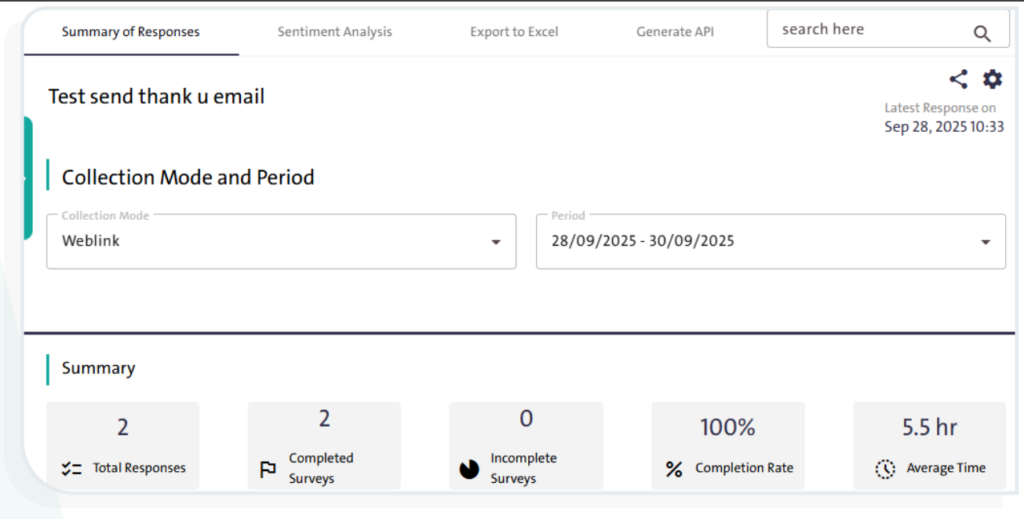Click the Incomplete Surveys pie icon

pyautogui.click(x=469, y=469)
